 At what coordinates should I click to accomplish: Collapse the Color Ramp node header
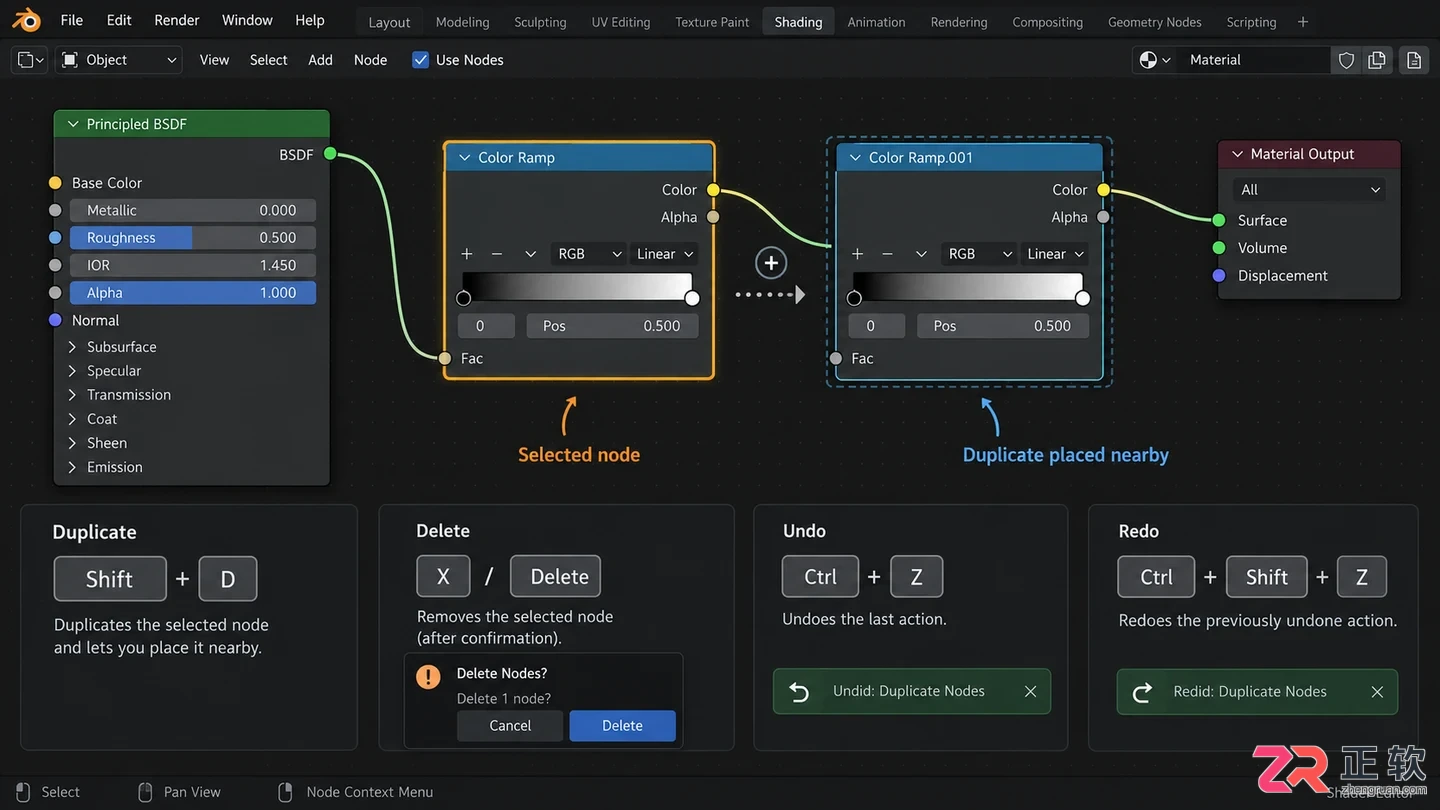(x=464, y=158)
